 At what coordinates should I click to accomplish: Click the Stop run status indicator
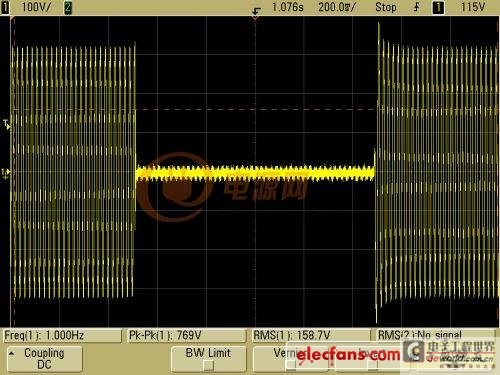tap(386, 7)
